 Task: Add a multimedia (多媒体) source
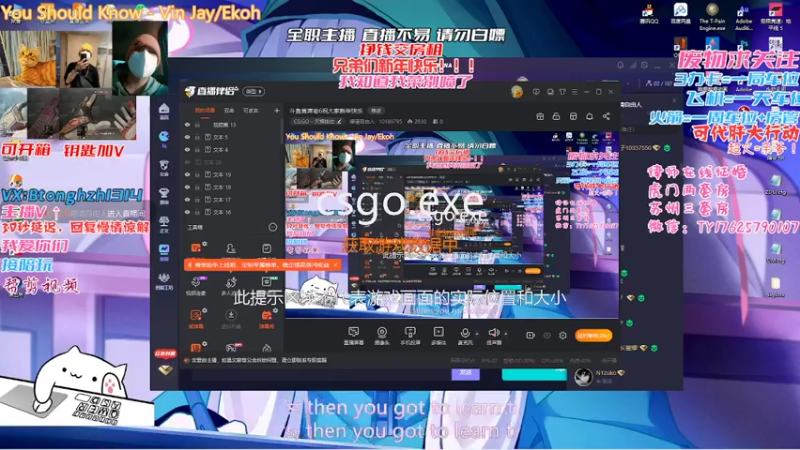[x=438, y=332]
